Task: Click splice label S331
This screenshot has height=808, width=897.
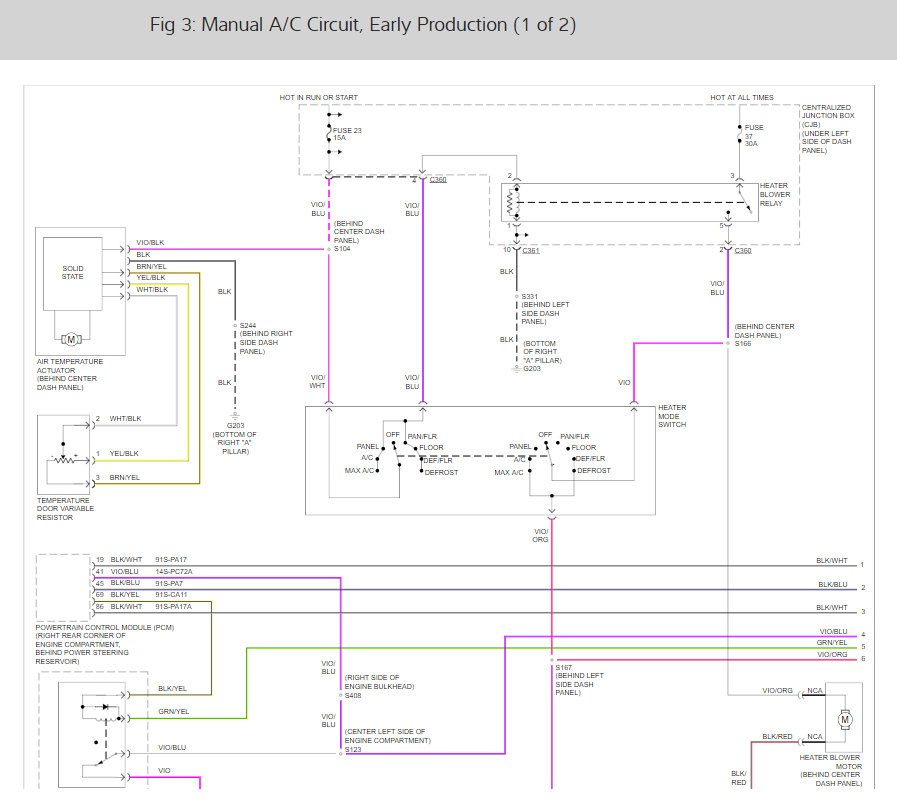Action: pyautogui.click(x=529, y=296)
